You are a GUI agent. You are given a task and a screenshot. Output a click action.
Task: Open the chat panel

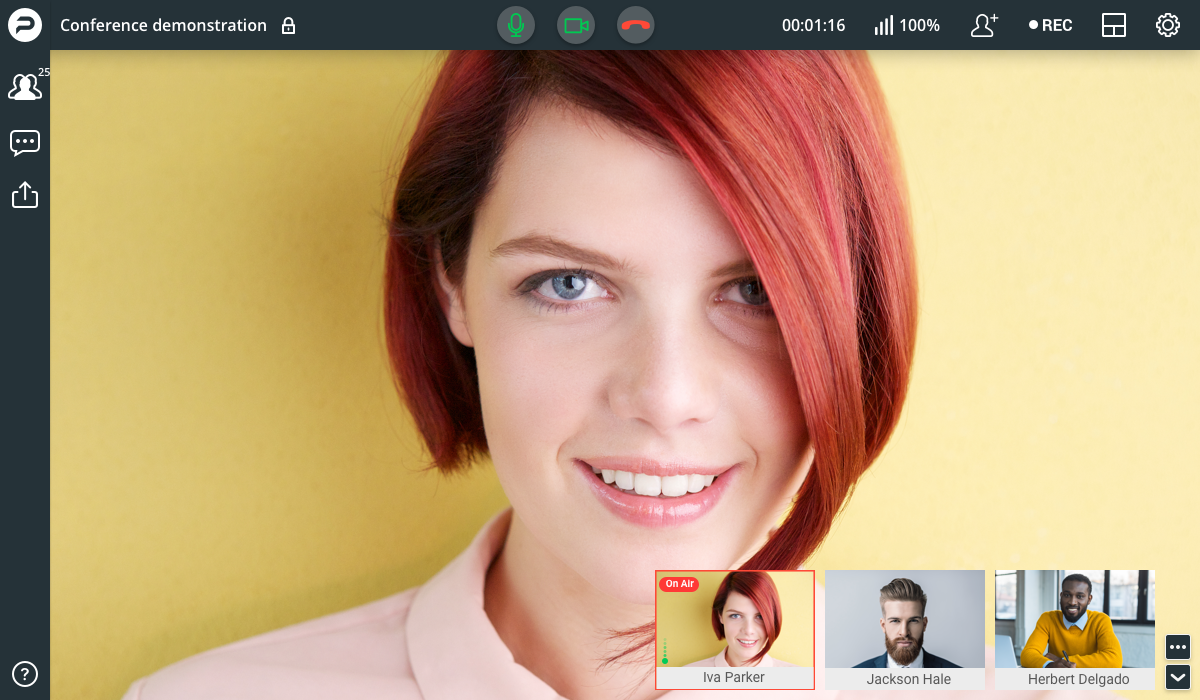coord(25,143)
